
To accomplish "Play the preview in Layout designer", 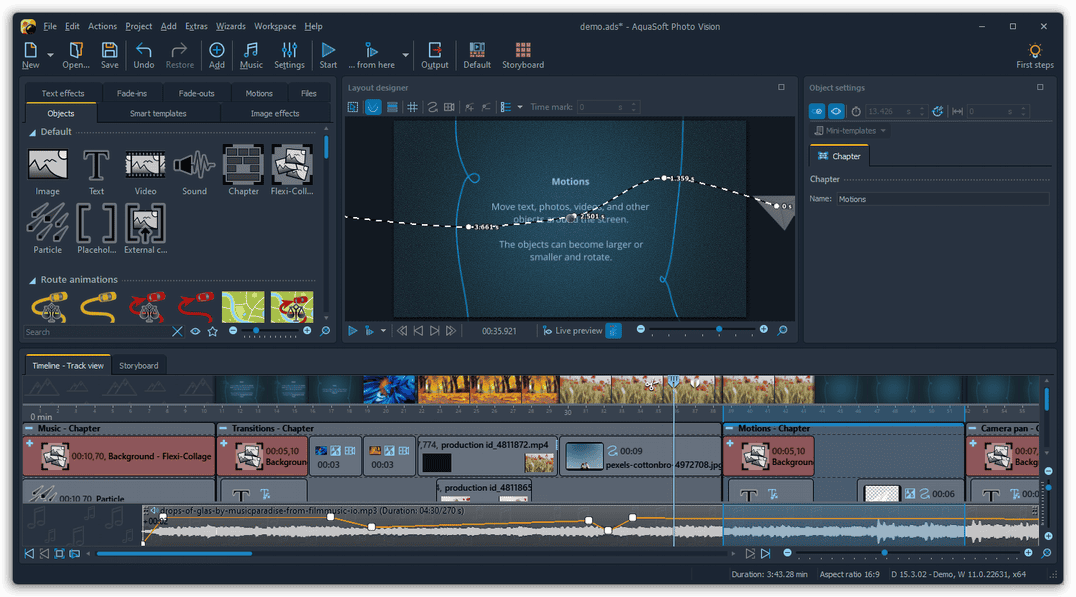I will click(352, 331).
